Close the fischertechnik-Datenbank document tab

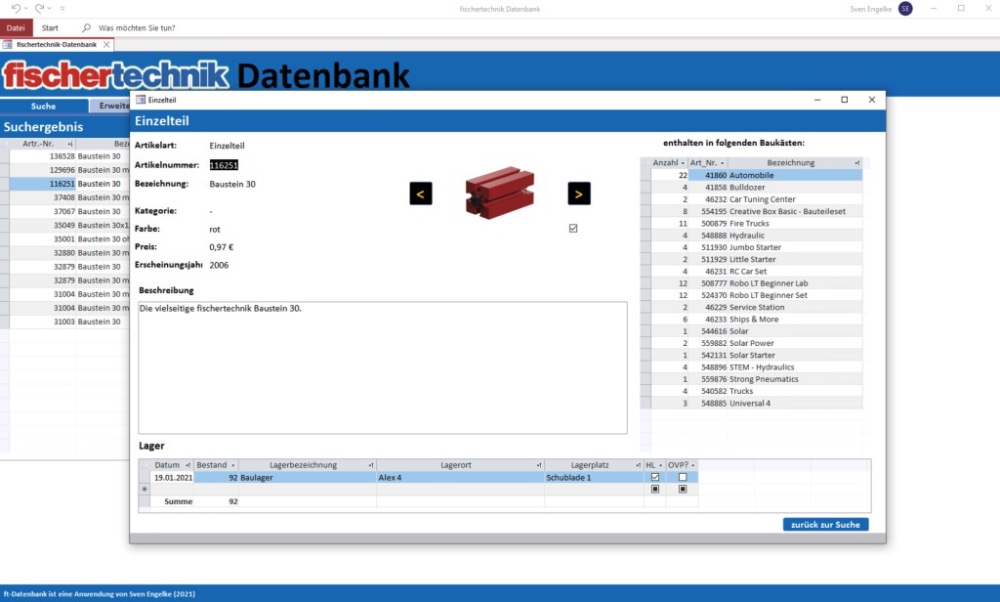click(107, 45)
